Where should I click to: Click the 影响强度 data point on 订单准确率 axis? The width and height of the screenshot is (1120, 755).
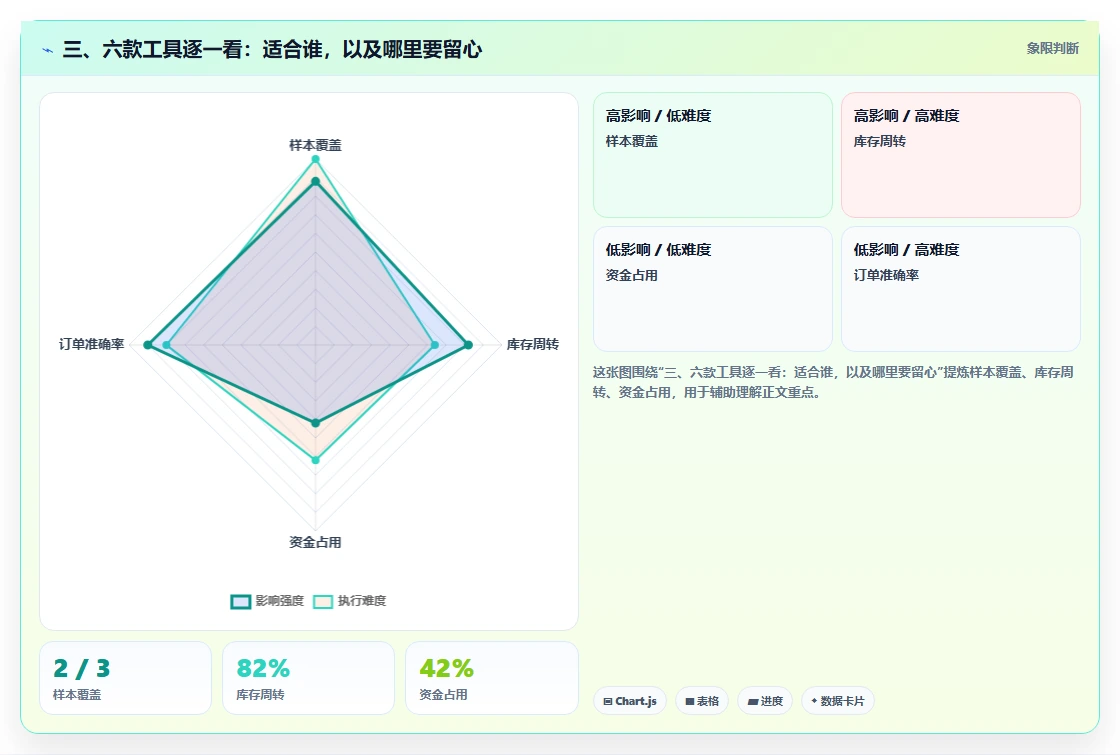click(x=148, y=345)
